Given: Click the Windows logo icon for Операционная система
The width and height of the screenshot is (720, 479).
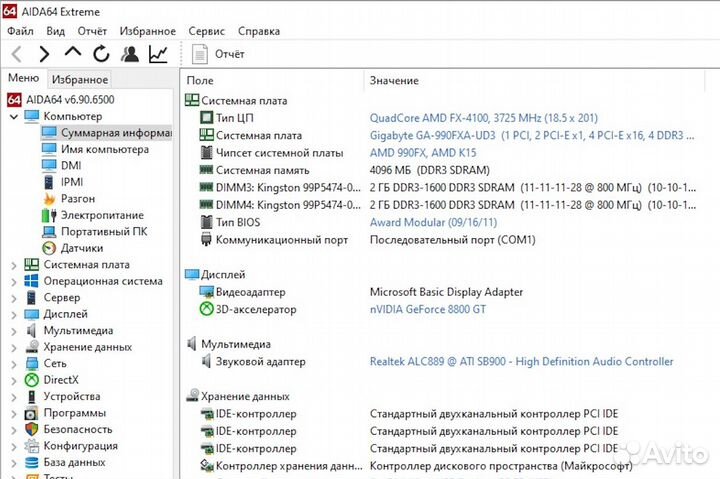Looking at the screenshot, I should (x=31, y=281).
